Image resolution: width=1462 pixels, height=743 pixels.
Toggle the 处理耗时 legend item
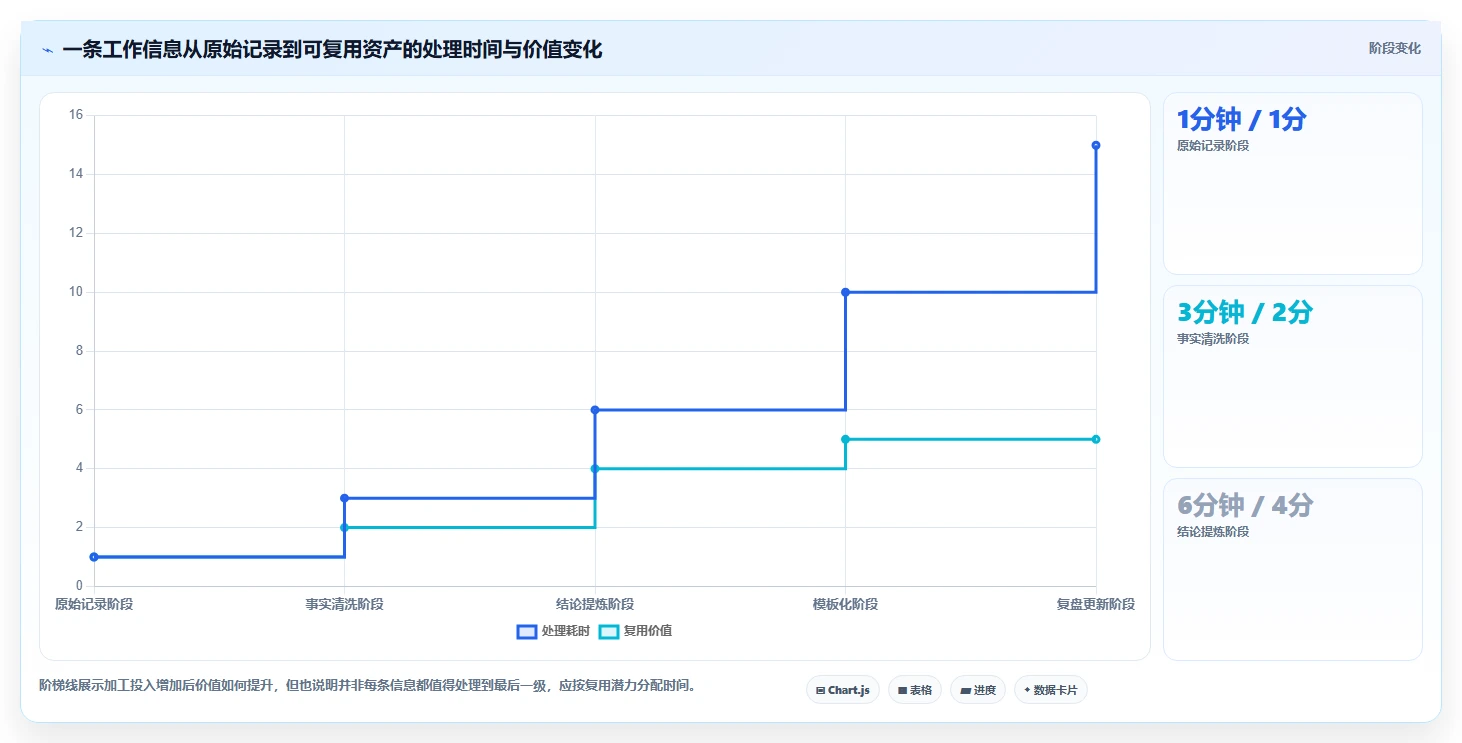pos(553,631)
